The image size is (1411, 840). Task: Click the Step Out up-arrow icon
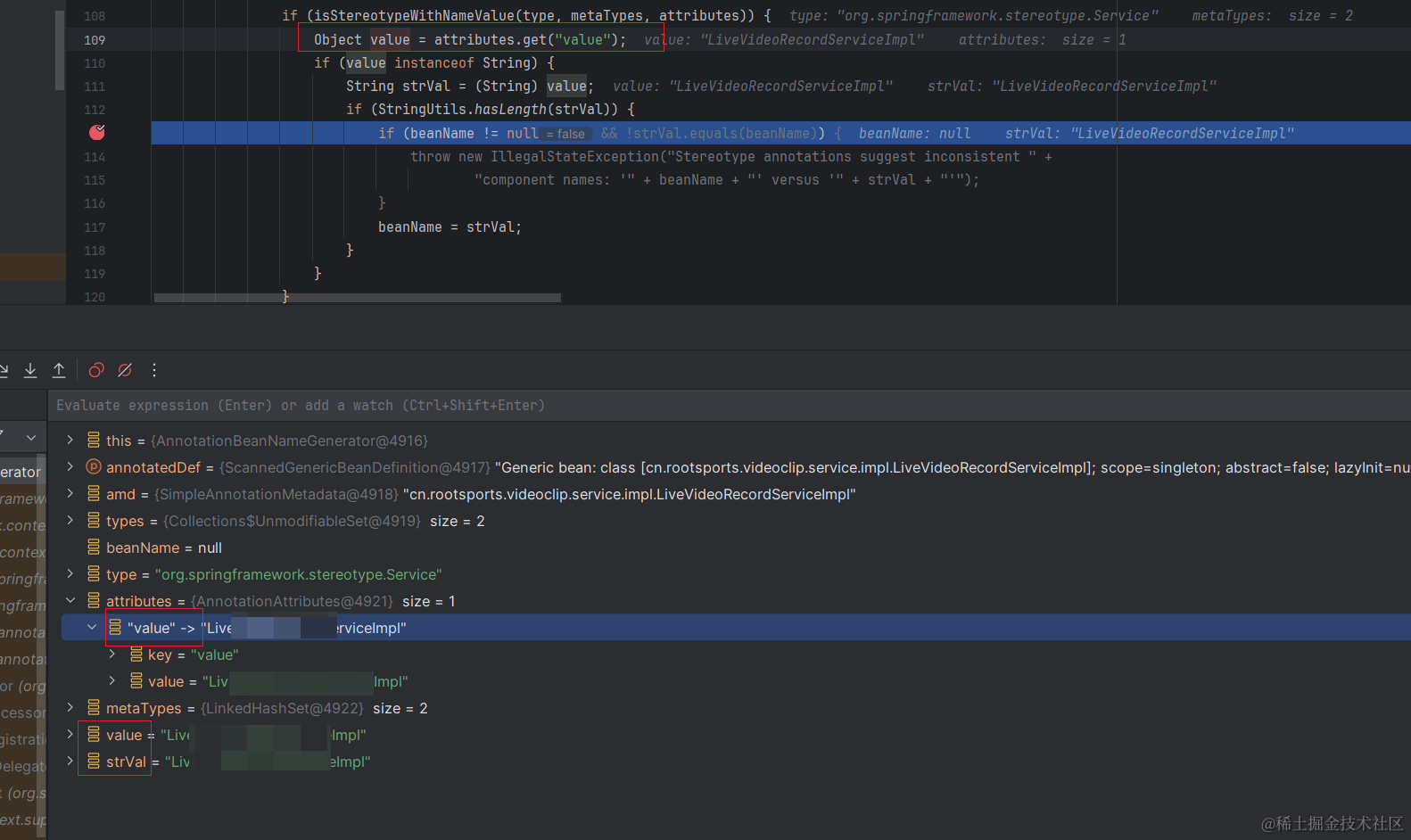pos(59,370)
